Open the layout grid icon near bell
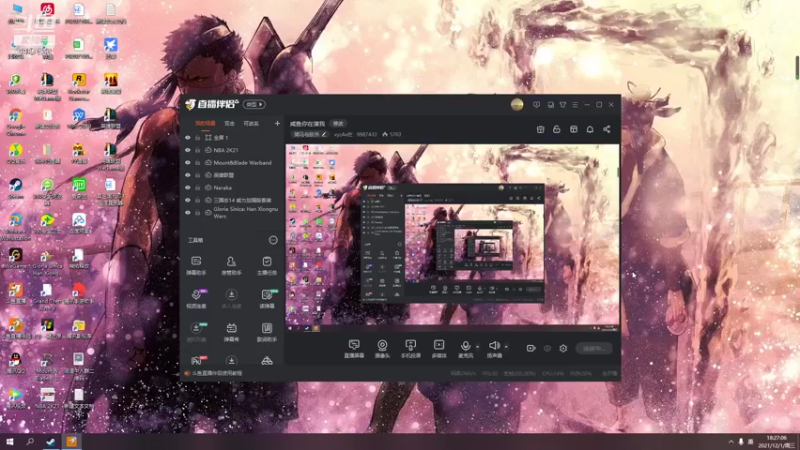 click(573, 130)
